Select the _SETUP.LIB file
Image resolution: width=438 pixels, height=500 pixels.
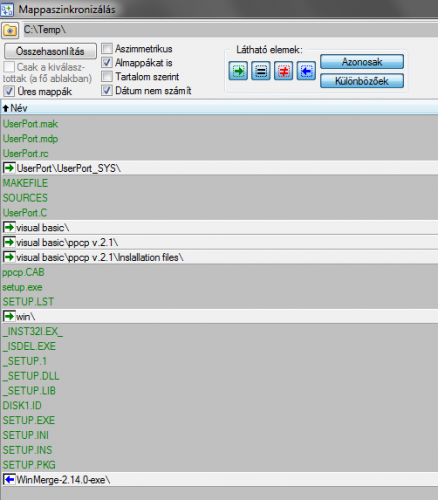[29, 391]
